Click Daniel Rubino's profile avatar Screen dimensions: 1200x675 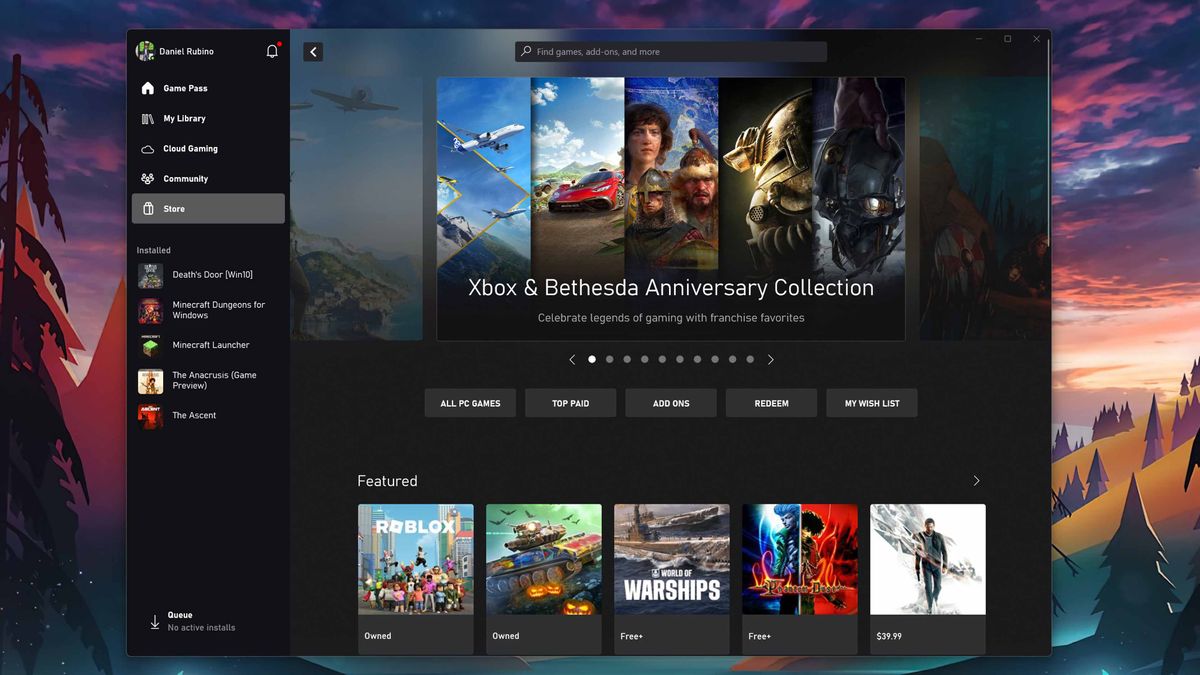coord(146,50)
